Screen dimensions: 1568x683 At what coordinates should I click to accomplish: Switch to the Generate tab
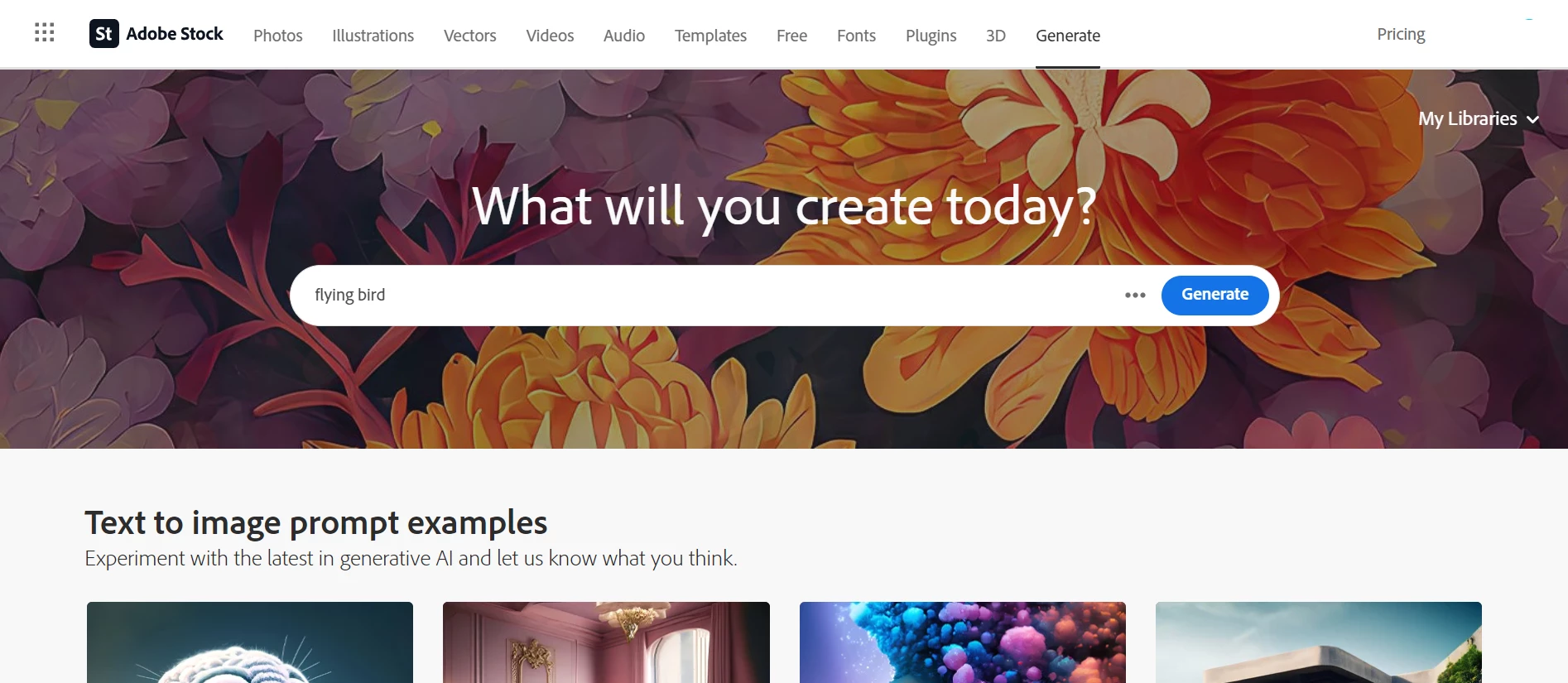pos(1068,36)
